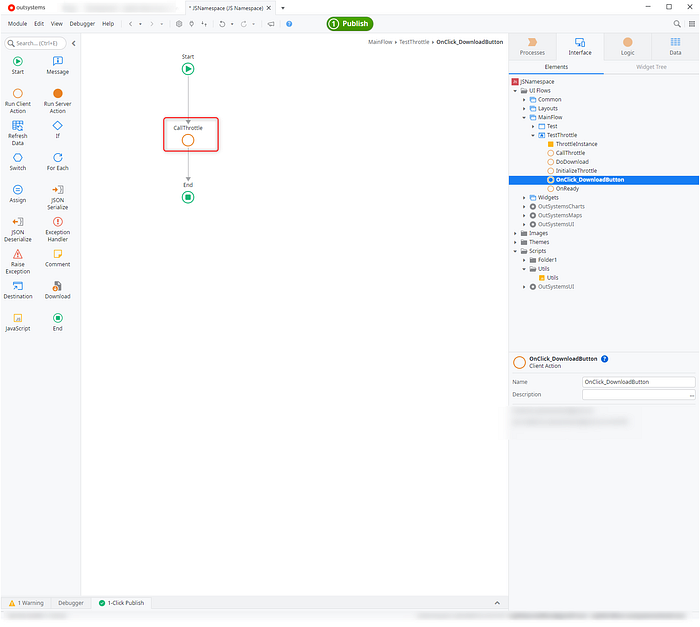The image size is (700, 627).
Task: Expand the Widgets folder in tree
Action: pos(524,198)
